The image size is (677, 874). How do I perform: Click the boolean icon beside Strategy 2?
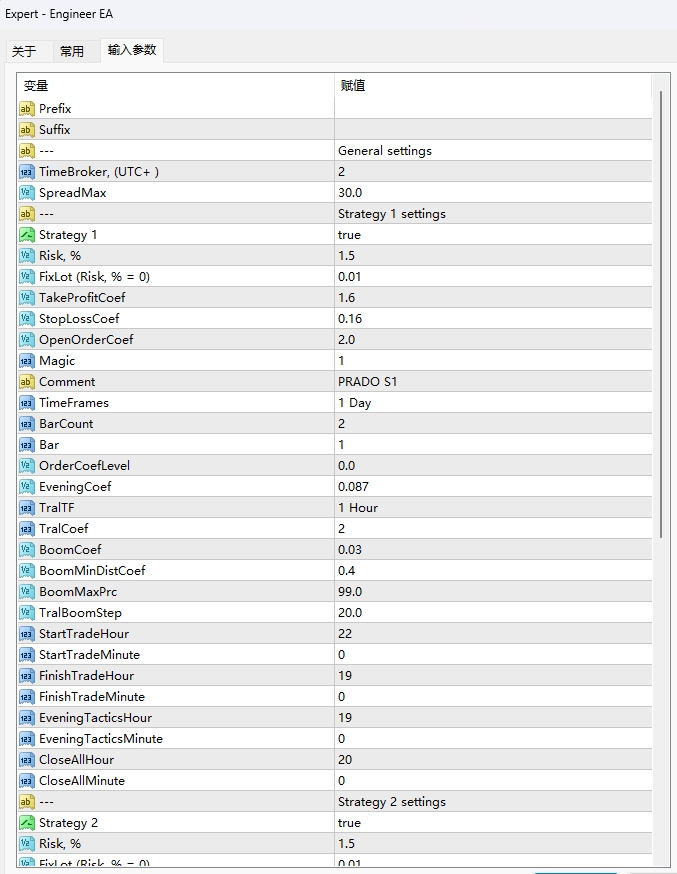coord(27,823)
